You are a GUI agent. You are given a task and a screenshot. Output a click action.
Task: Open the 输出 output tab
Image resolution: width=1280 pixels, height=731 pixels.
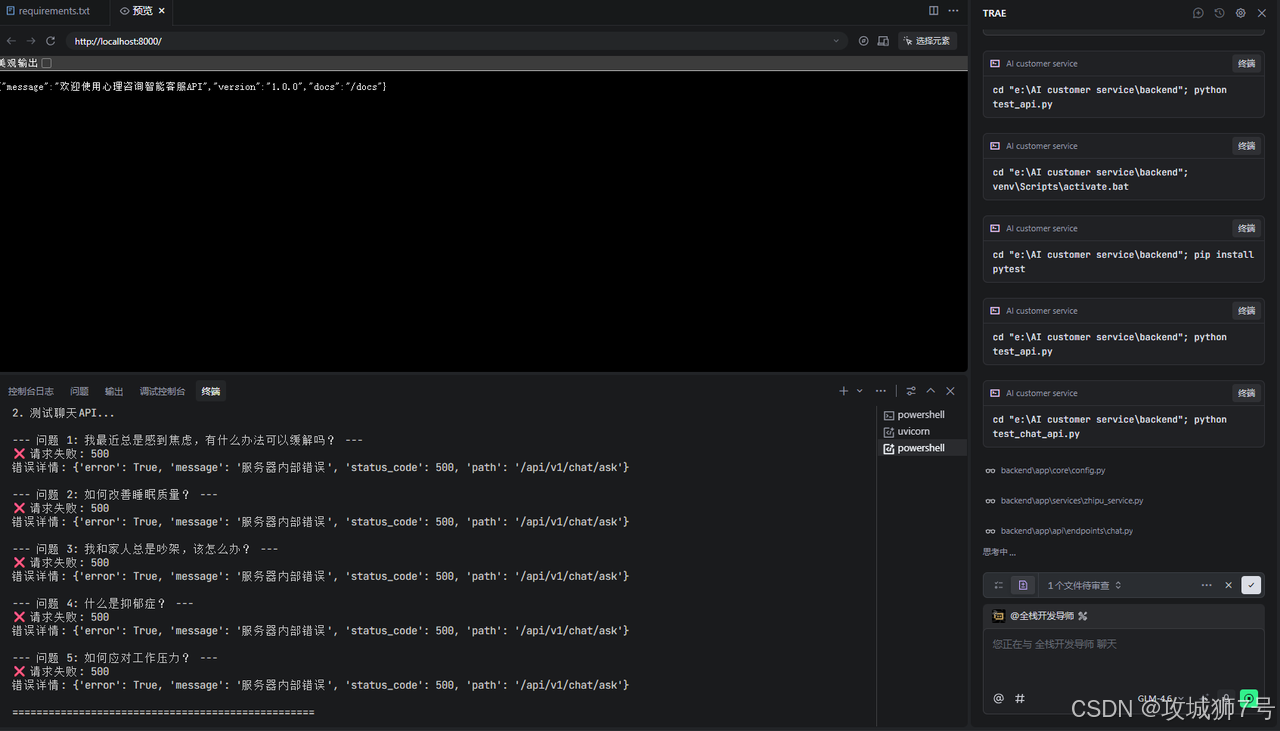pos(114,391)
